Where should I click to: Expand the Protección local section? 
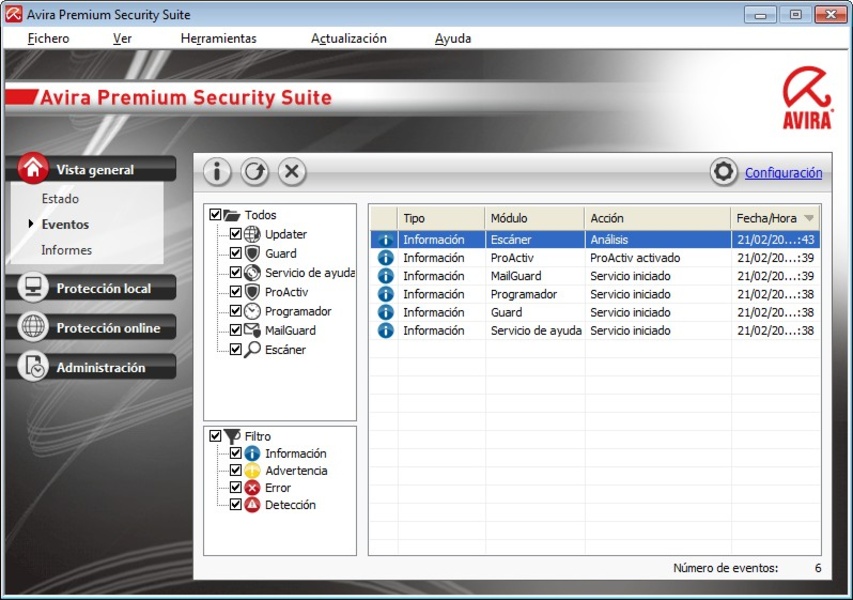pos(103,289)
